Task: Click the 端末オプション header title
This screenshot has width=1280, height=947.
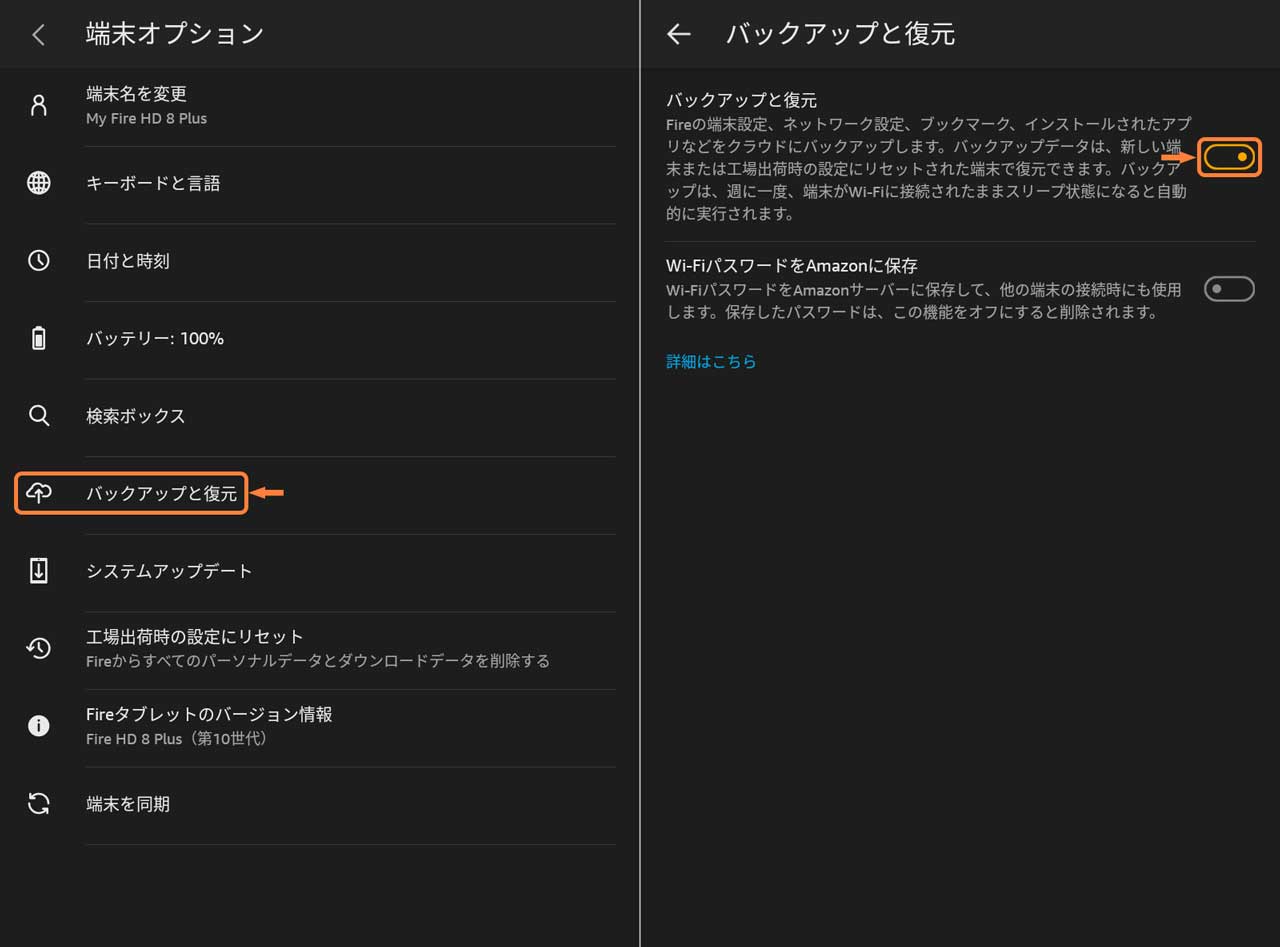Action: pos(175,34)
